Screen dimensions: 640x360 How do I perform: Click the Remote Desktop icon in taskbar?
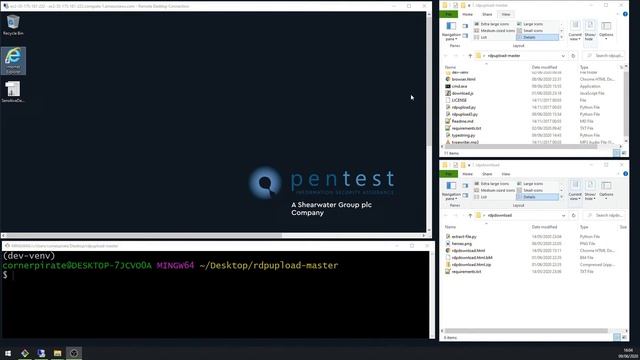pos(41,353)
